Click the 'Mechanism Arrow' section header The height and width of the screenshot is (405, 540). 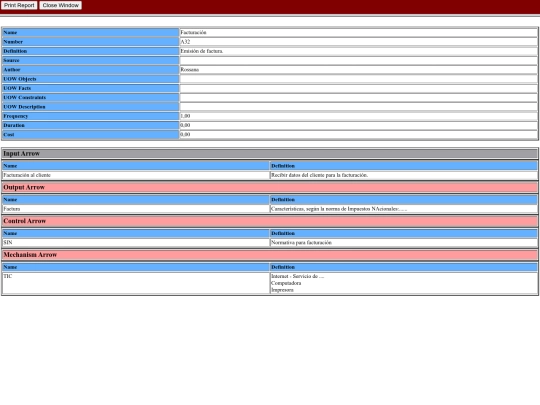[x=270, y=255]
